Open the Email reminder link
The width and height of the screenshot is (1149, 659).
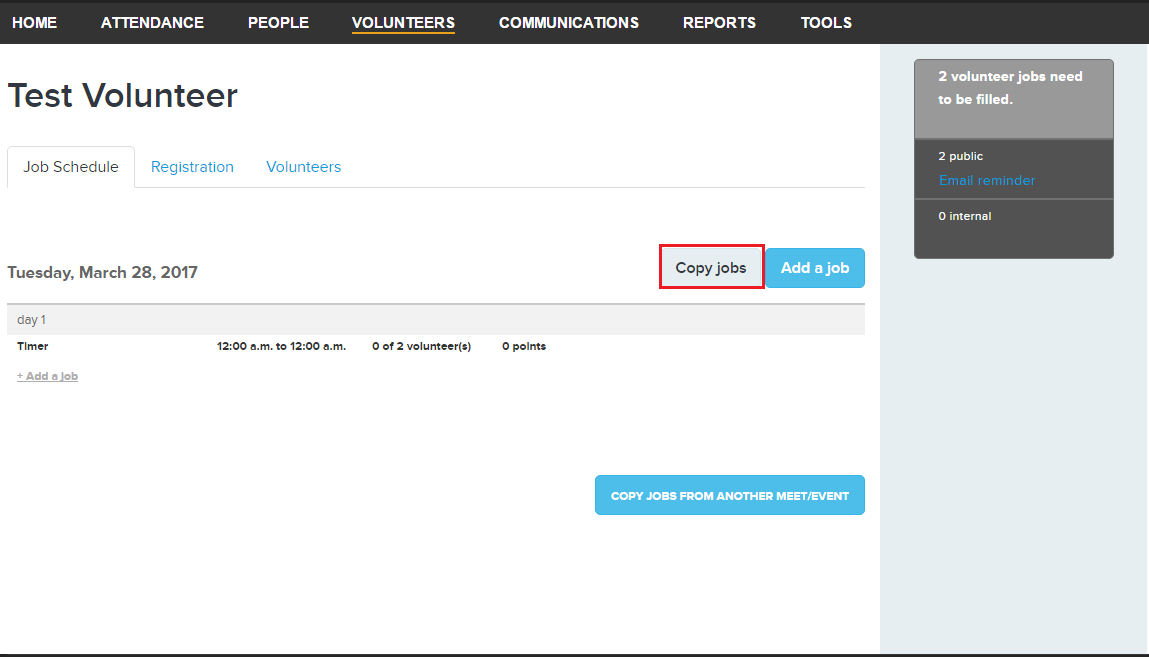987,180
